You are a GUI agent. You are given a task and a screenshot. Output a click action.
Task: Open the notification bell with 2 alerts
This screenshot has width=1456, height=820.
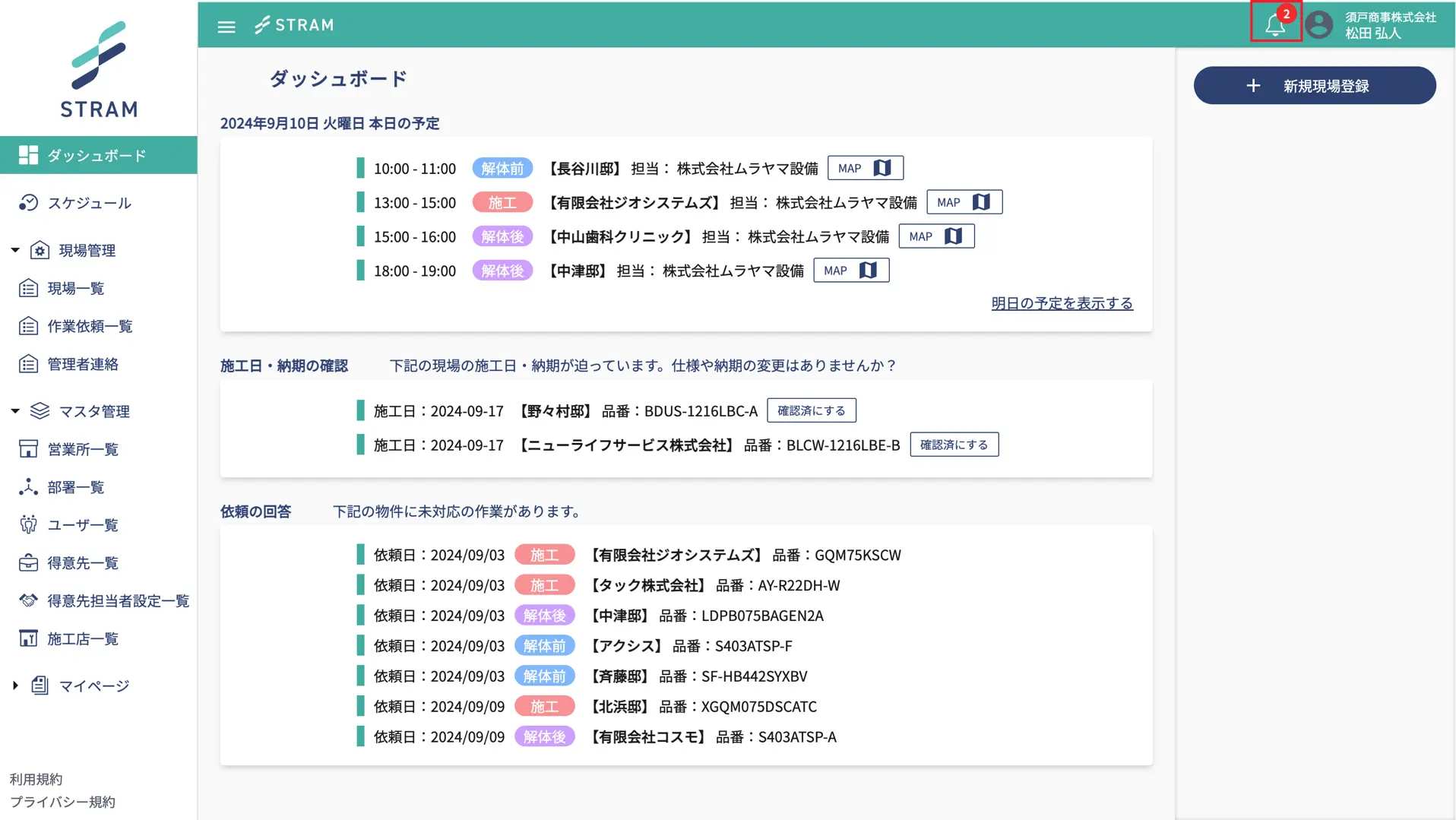point(1275,24)
